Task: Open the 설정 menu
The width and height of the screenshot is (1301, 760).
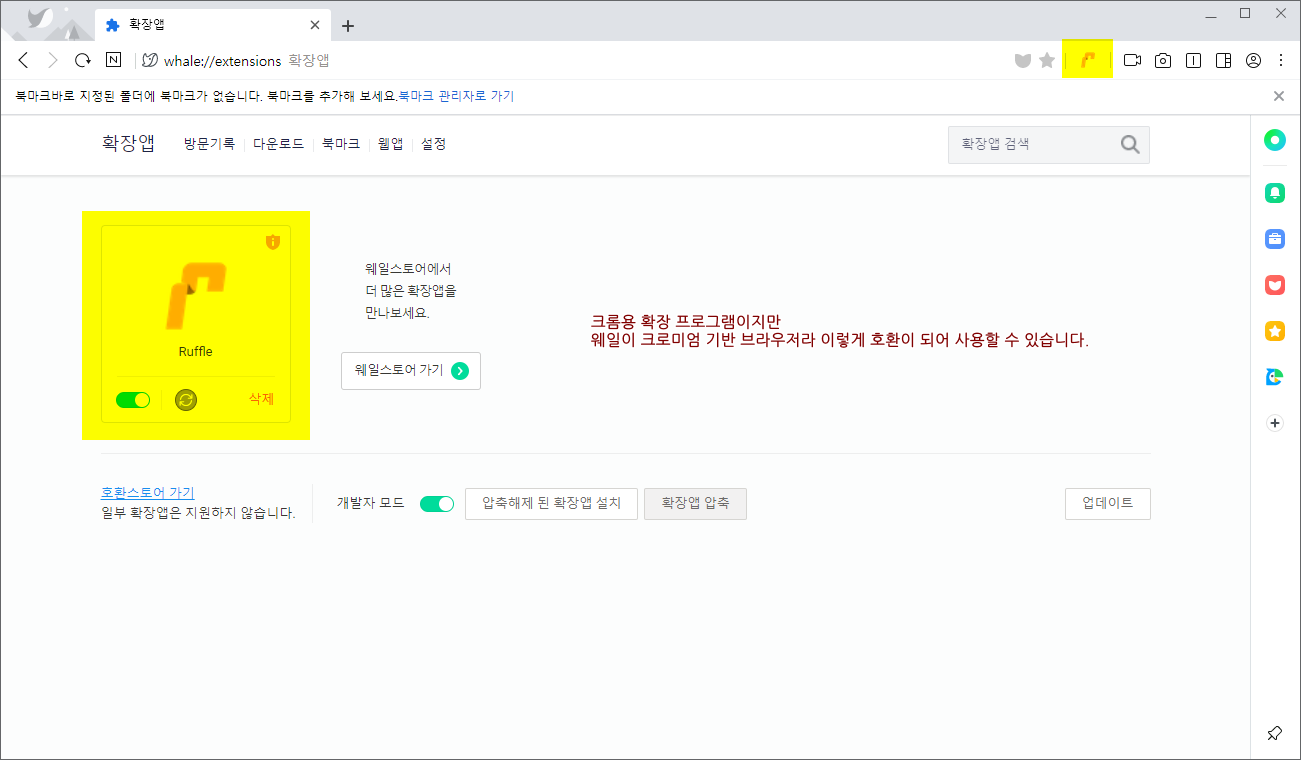Action: pyautogui.click(x=434, y=144)
